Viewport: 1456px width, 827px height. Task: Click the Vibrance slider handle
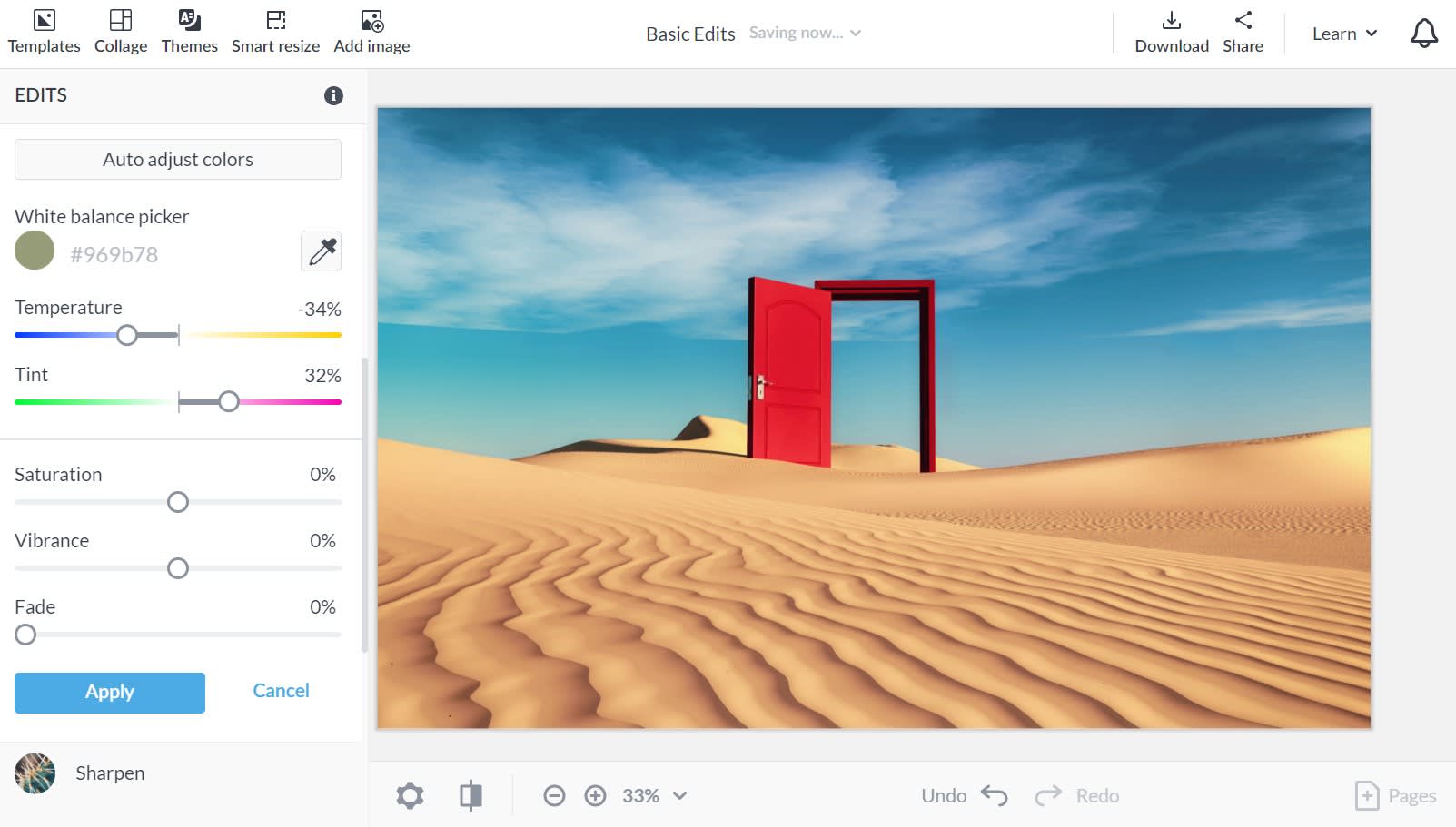coord(178,568)
